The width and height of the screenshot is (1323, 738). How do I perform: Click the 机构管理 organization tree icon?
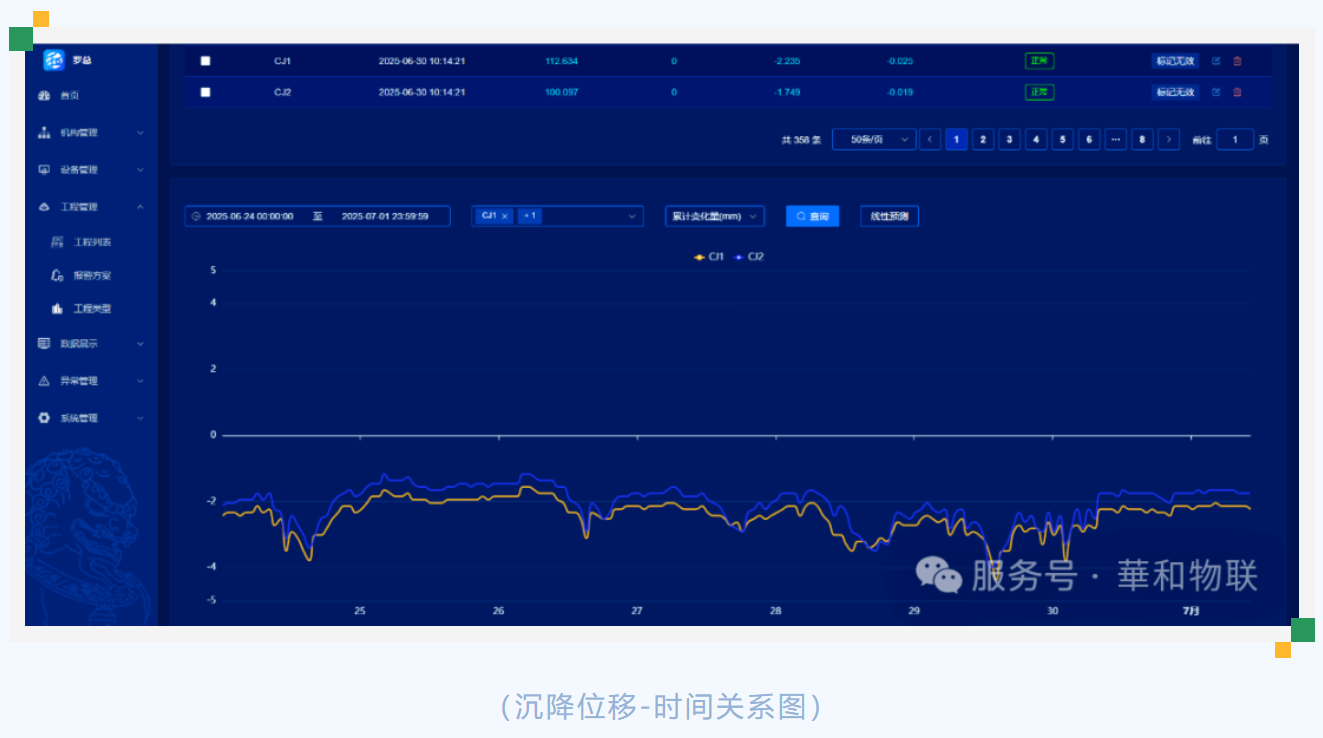(43, 132)
